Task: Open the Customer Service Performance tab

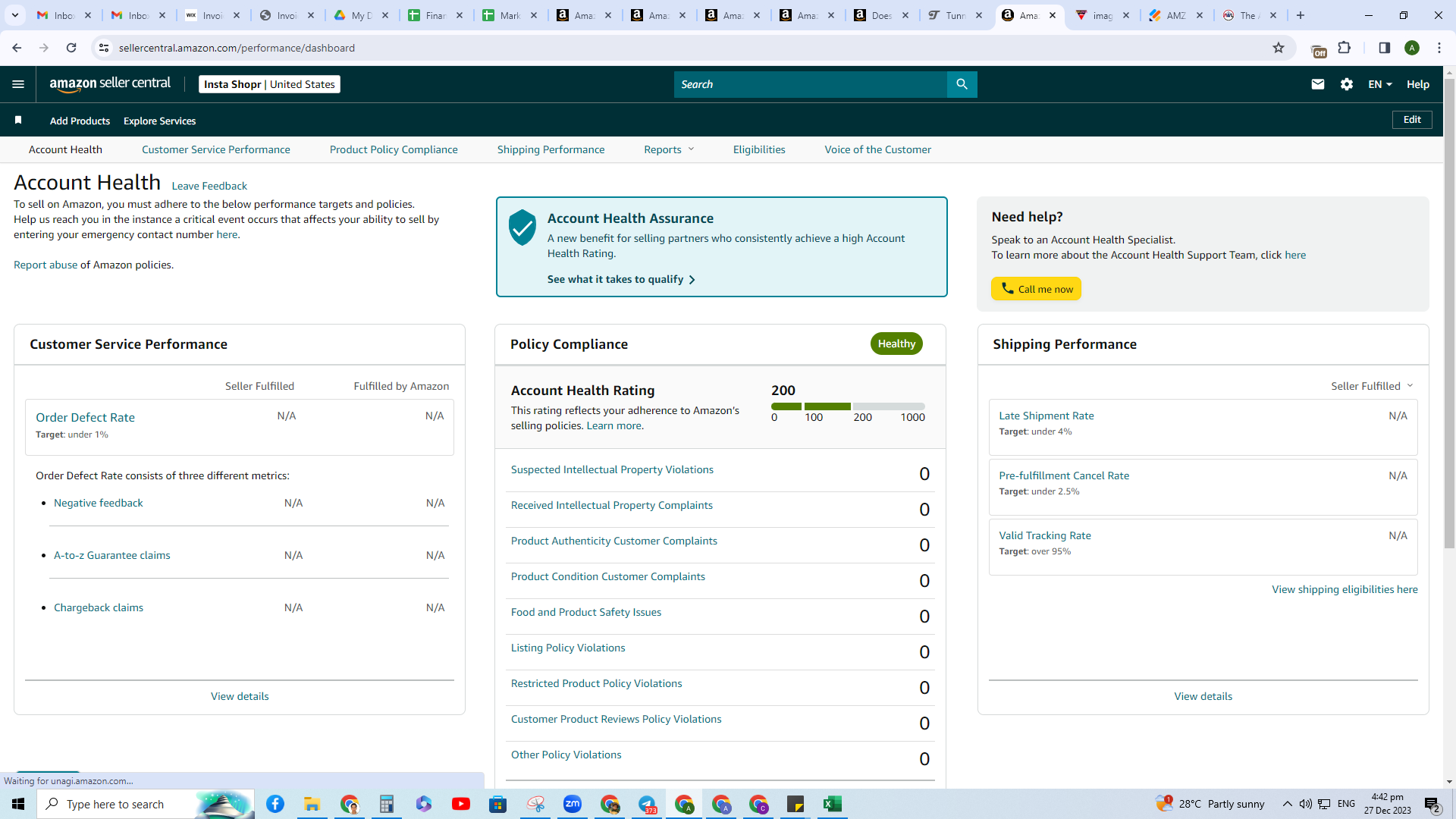Action: coord(216,149)
